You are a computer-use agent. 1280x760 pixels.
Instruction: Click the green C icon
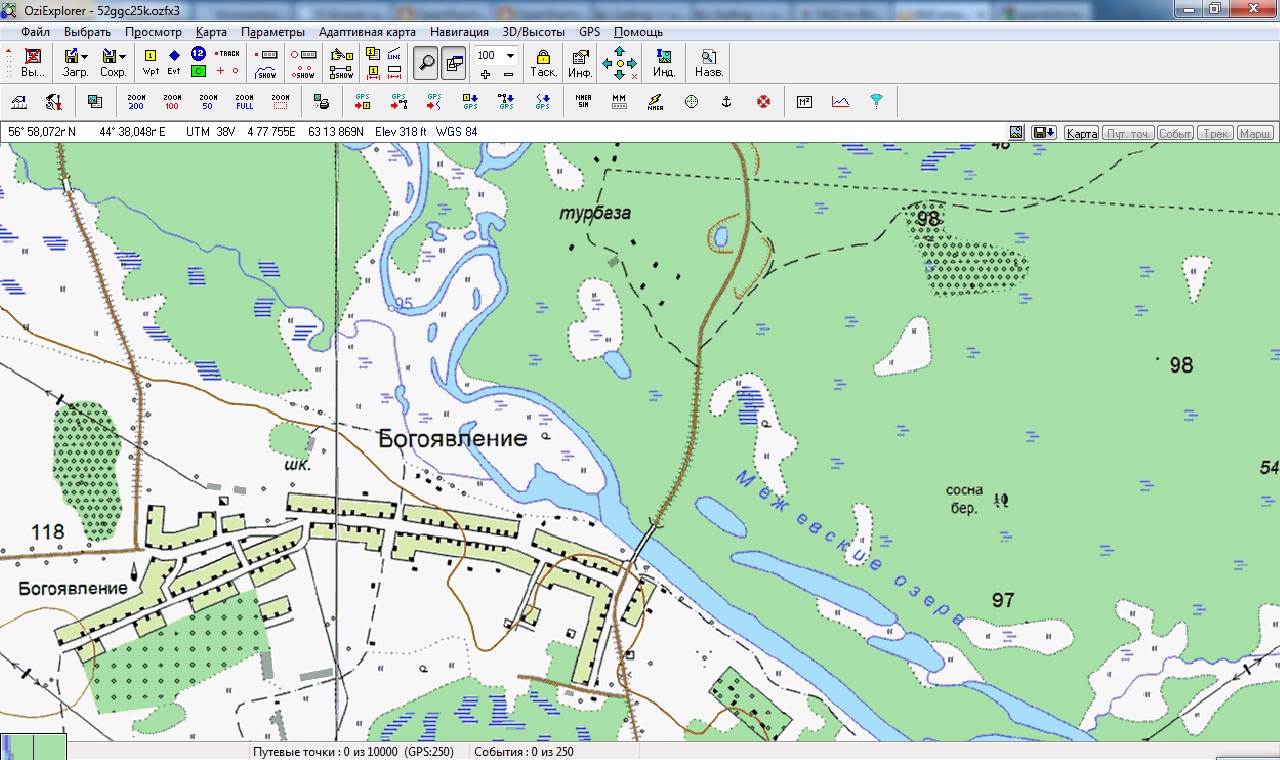[198, 71]
